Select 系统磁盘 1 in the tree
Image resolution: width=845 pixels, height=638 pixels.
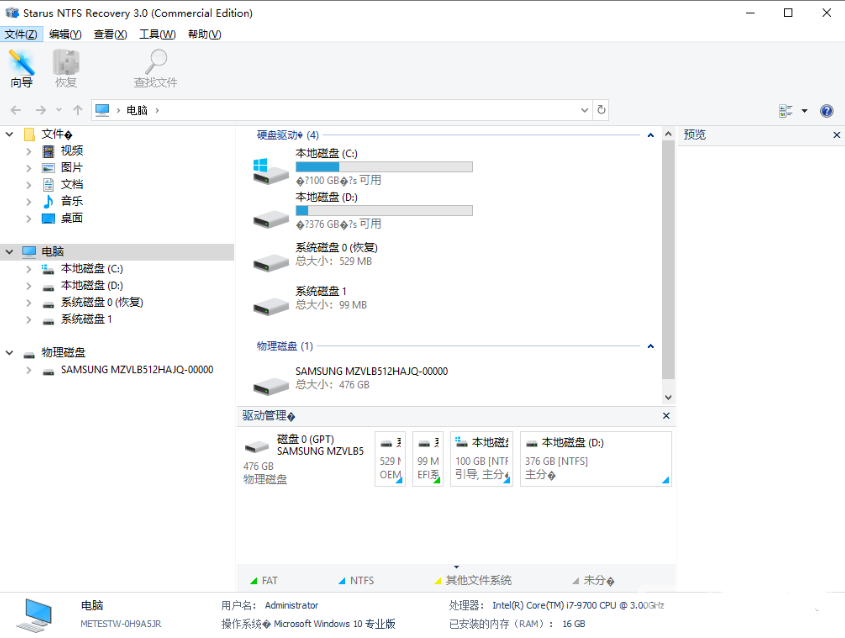86,319
